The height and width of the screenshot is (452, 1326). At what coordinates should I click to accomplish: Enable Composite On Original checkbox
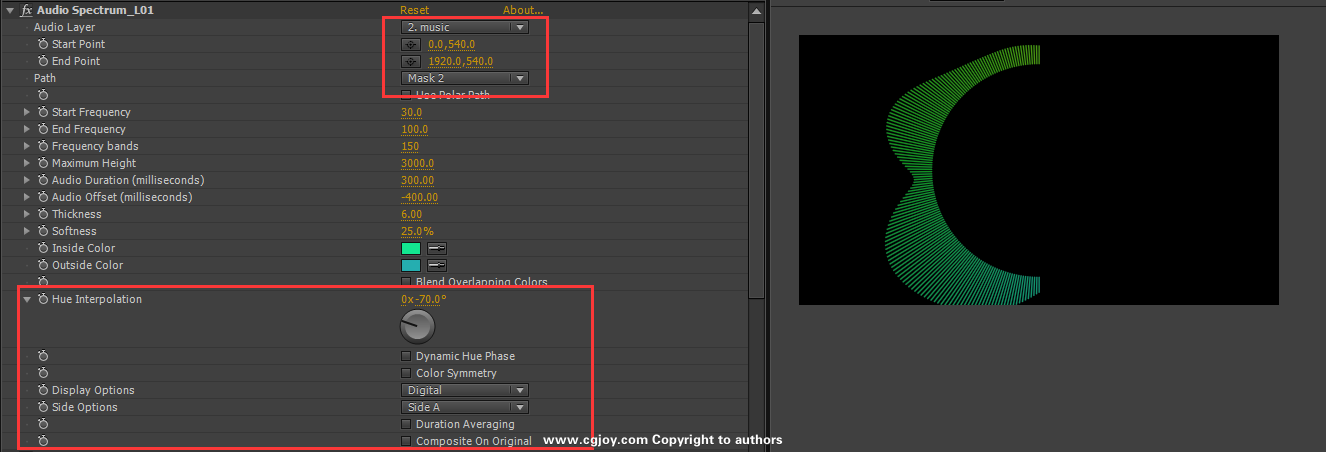(406, 441)
